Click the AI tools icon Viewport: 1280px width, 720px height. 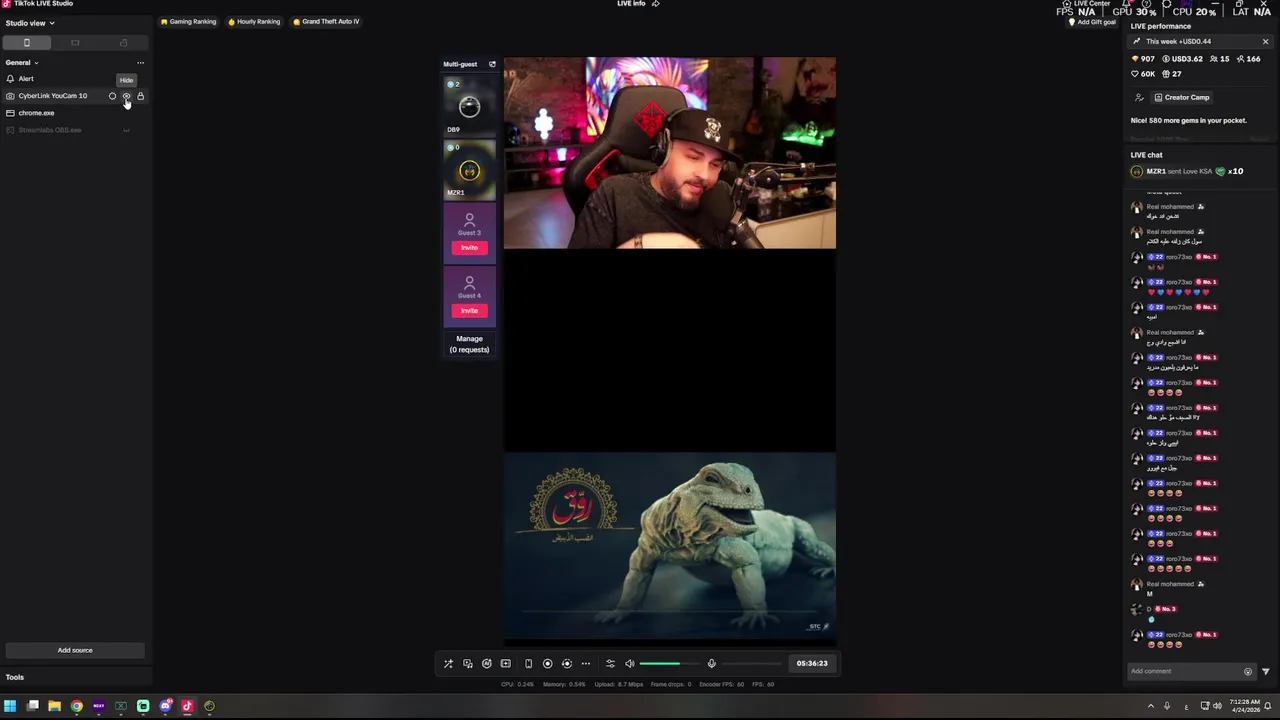pos(486,664)
